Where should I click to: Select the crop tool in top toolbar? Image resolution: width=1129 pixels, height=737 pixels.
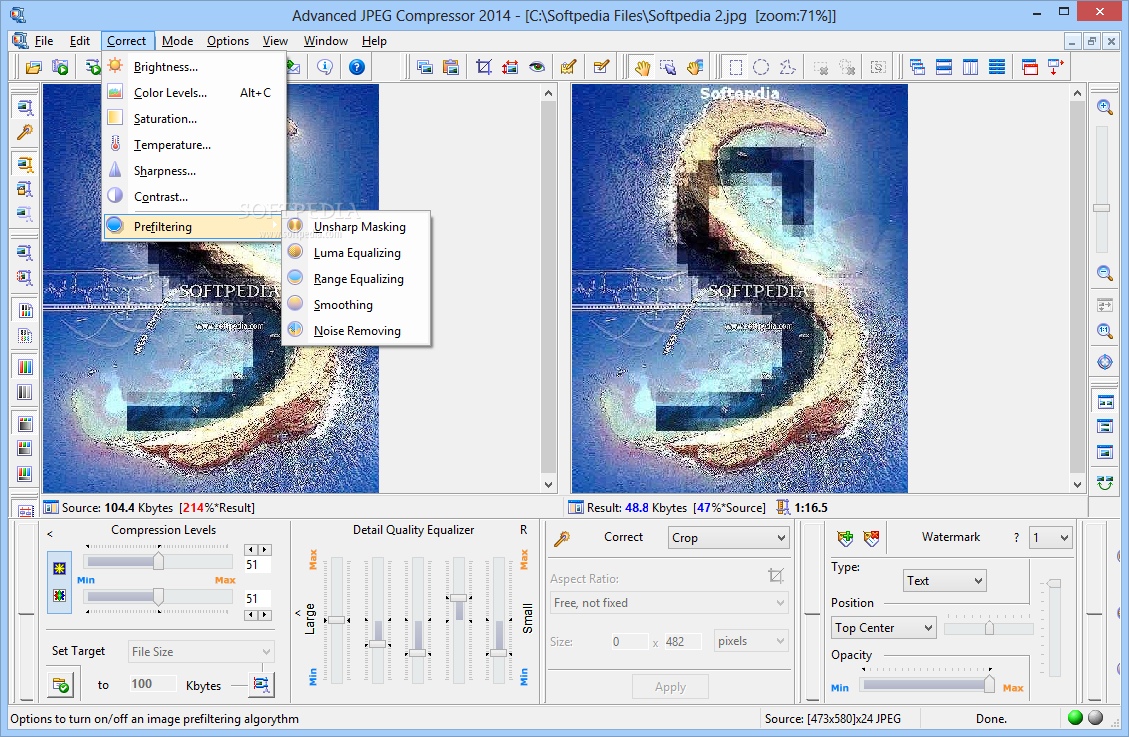(484, 68)
